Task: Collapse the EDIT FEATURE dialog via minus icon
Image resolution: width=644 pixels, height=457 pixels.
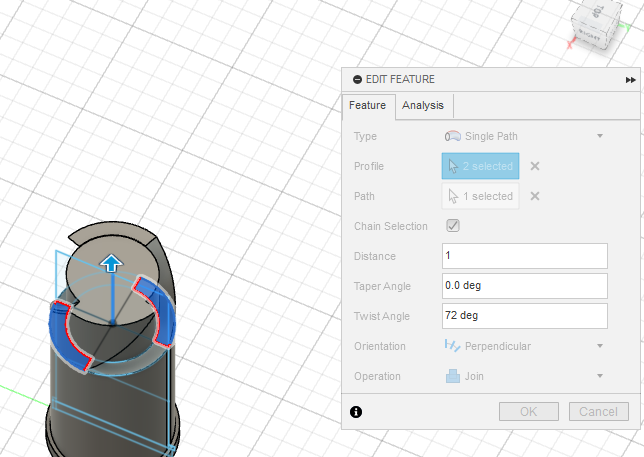Action: [x=357, y=80]
